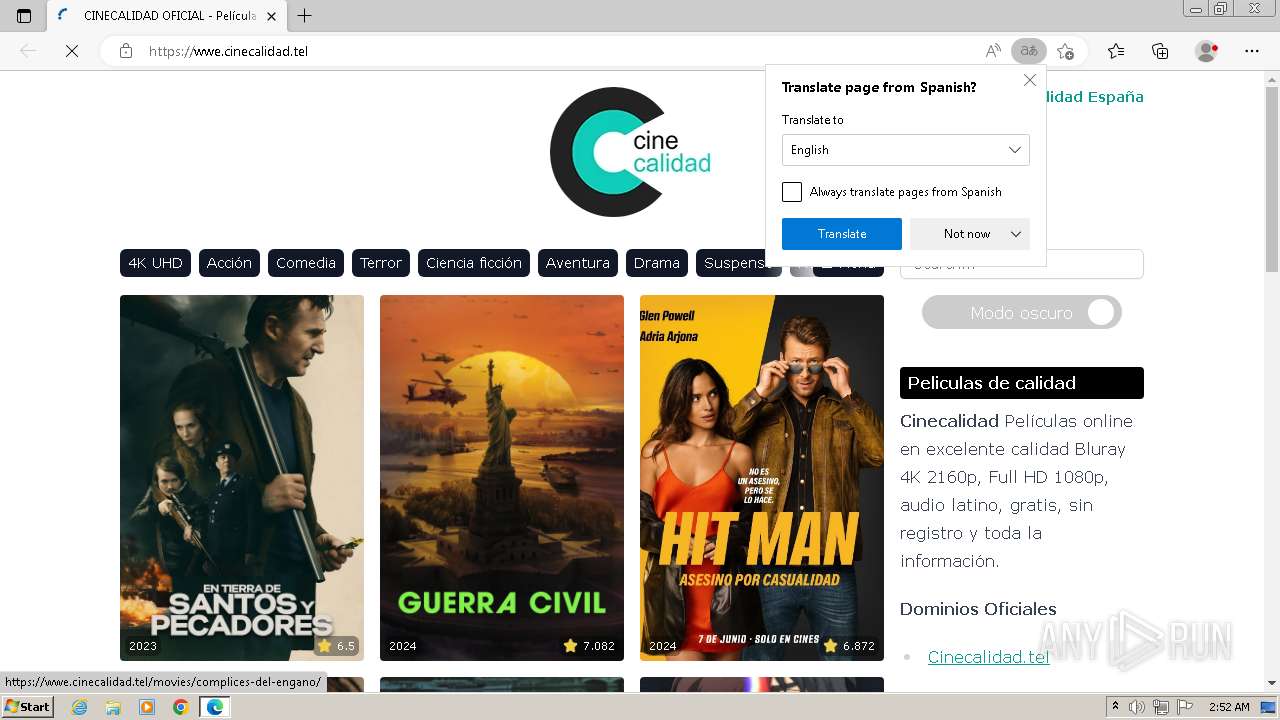Viewport: 1280px width, 720px height.
Task: Click the address bar URL
Action: (x=228, y=51)
